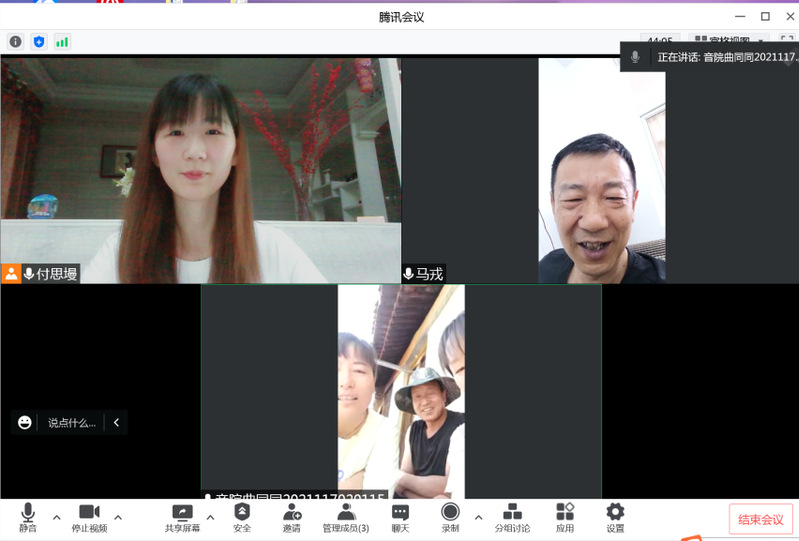The height and width of the screenshot is (541, 799).
Task: Open emoji reactions smiley icon
Action: [24, 422]
